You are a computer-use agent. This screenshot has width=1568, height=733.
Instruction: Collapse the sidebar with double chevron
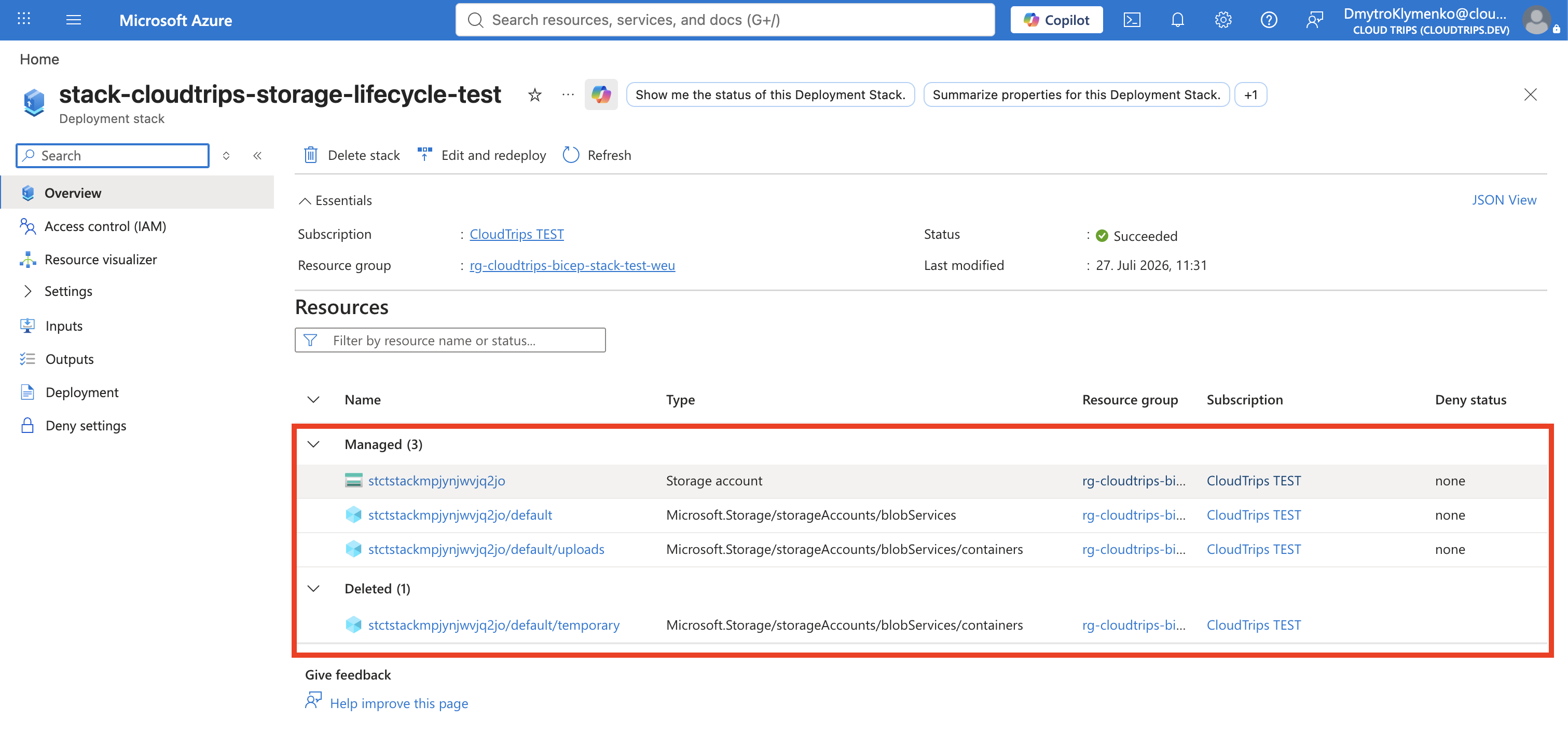[257, 155]
